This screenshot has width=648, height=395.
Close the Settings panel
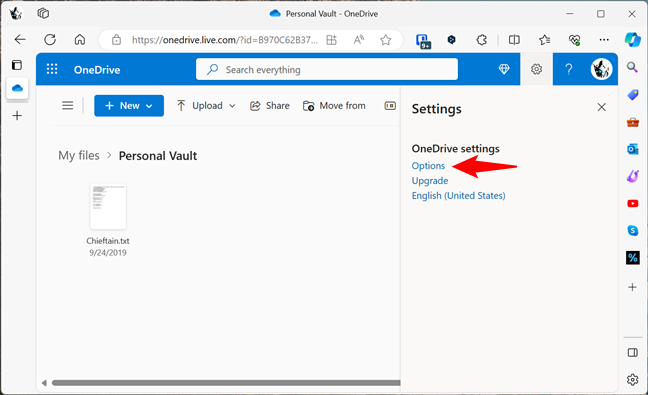tap(601, 107)
